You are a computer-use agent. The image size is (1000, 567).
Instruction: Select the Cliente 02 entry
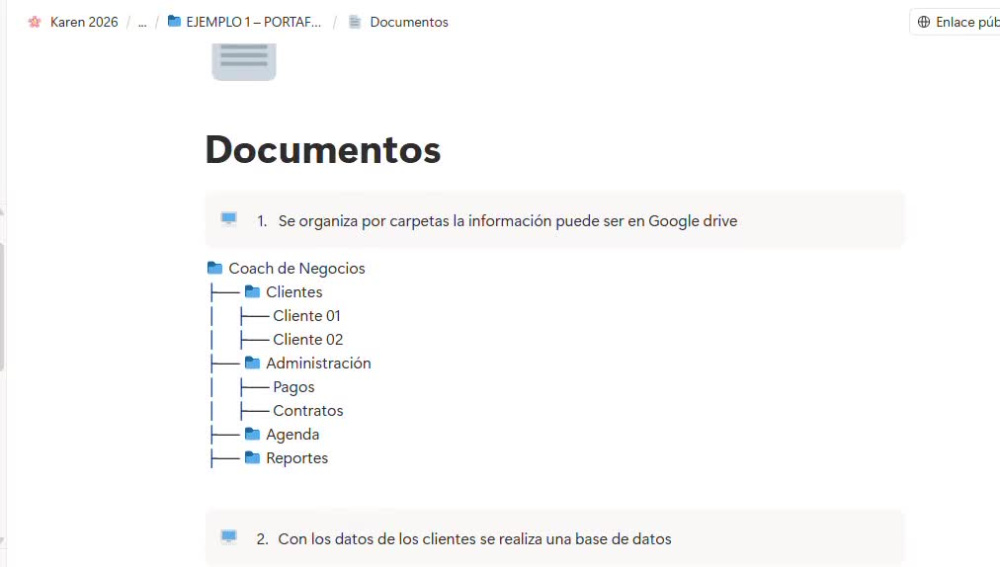point(308,339)
